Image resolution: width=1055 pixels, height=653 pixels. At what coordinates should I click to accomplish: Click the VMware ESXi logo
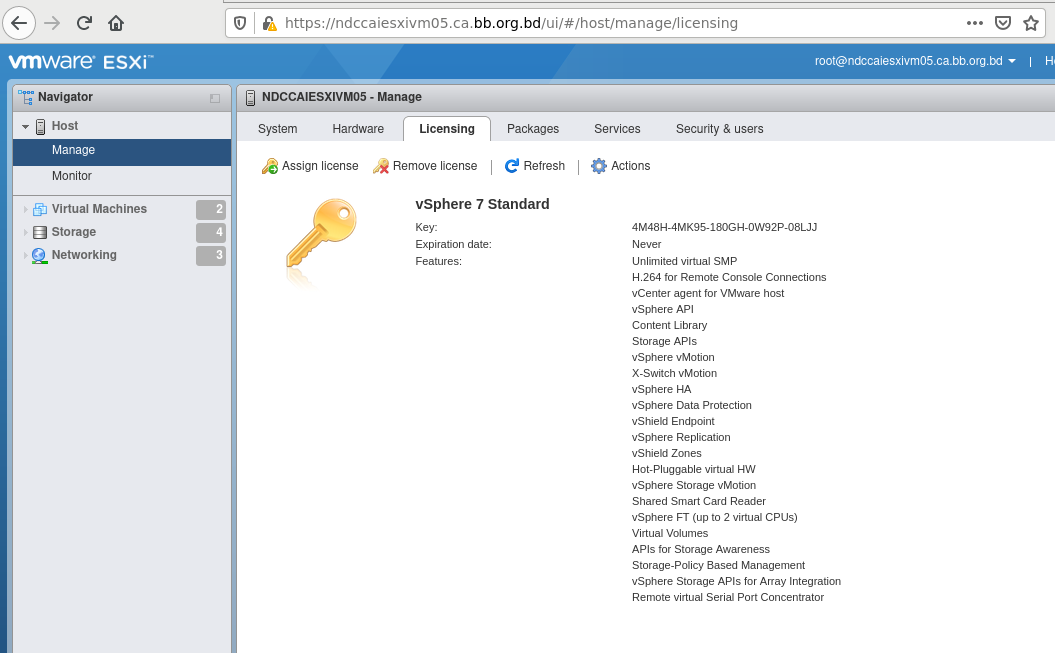(x=81, y=62)
